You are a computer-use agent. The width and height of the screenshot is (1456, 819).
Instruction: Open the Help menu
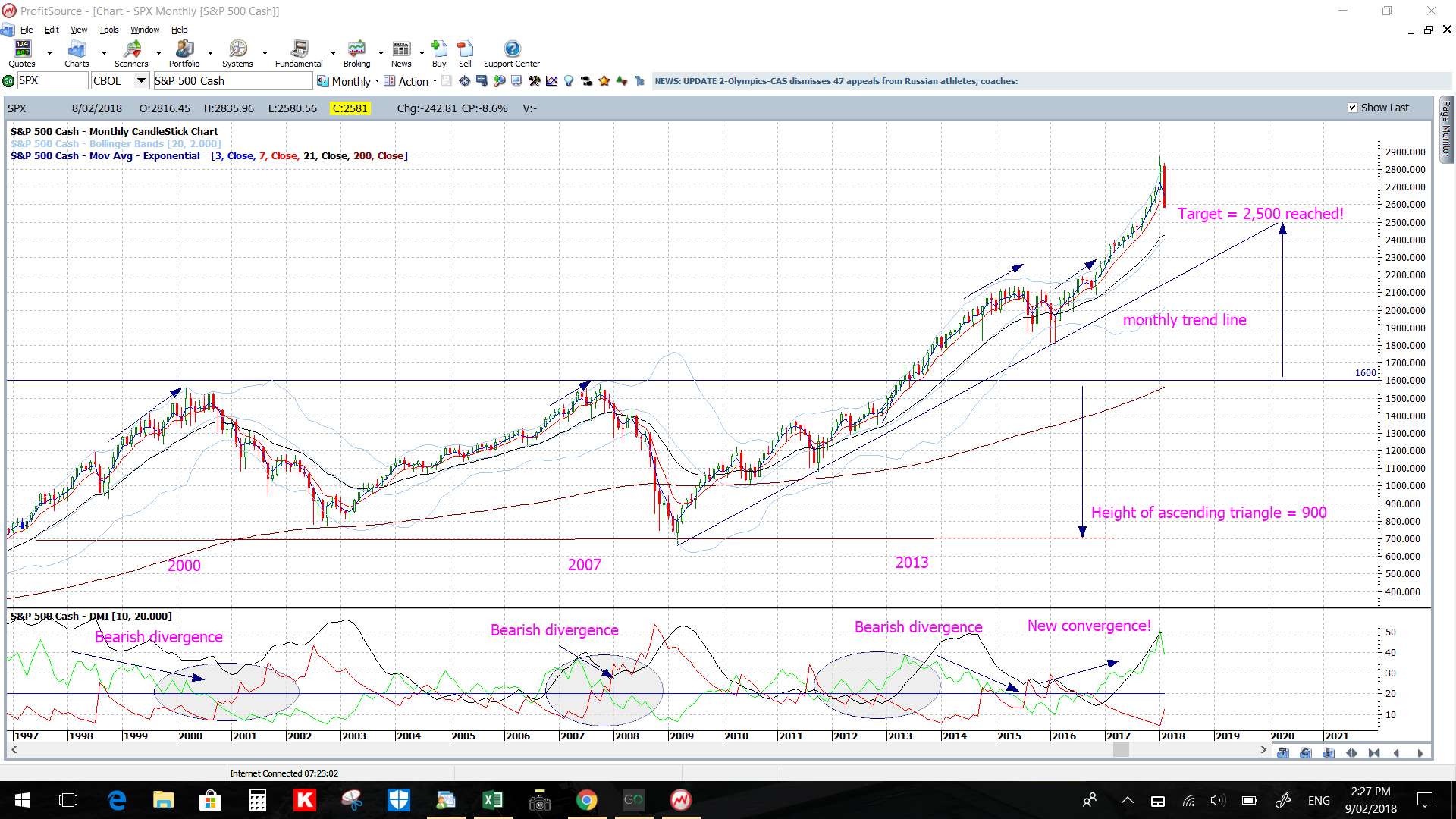click(179, 30)
